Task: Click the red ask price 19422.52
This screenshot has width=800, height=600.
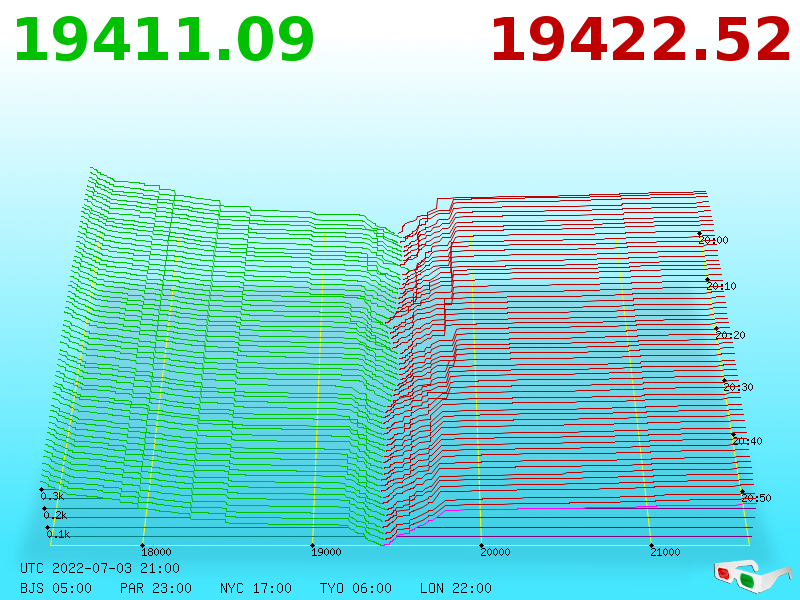Action: point(640,40)
